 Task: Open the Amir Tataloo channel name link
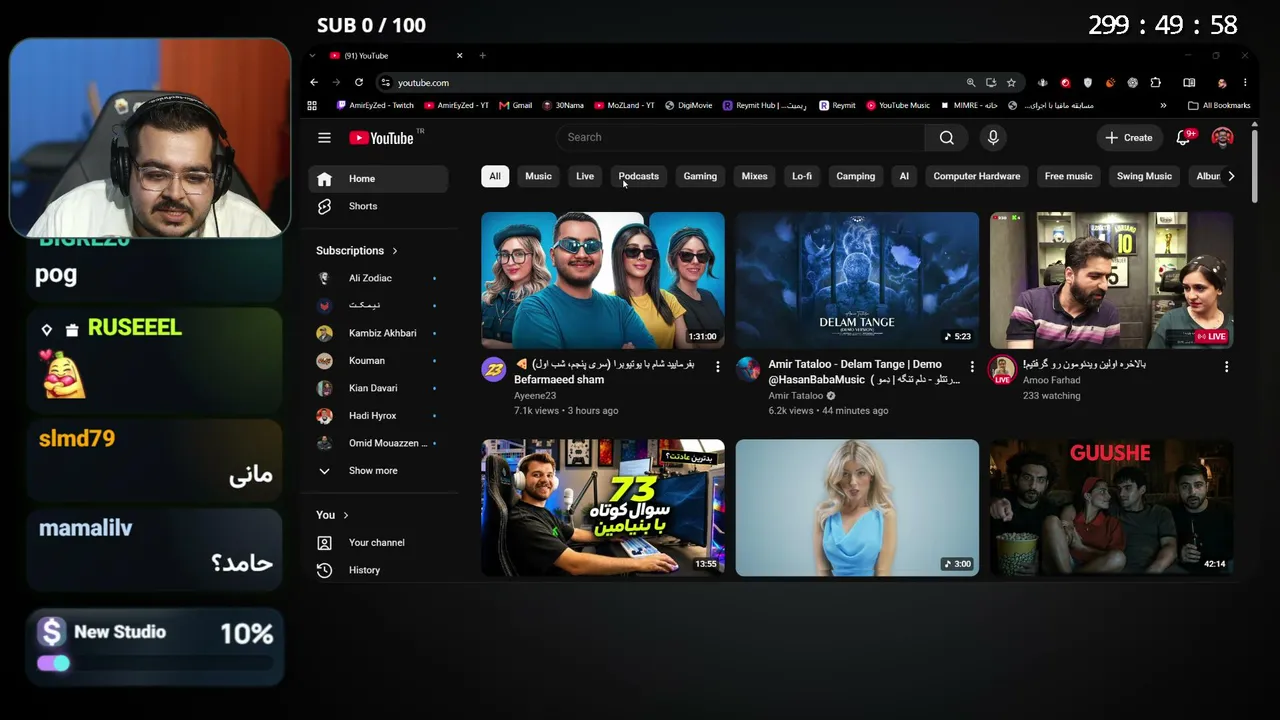796,396
